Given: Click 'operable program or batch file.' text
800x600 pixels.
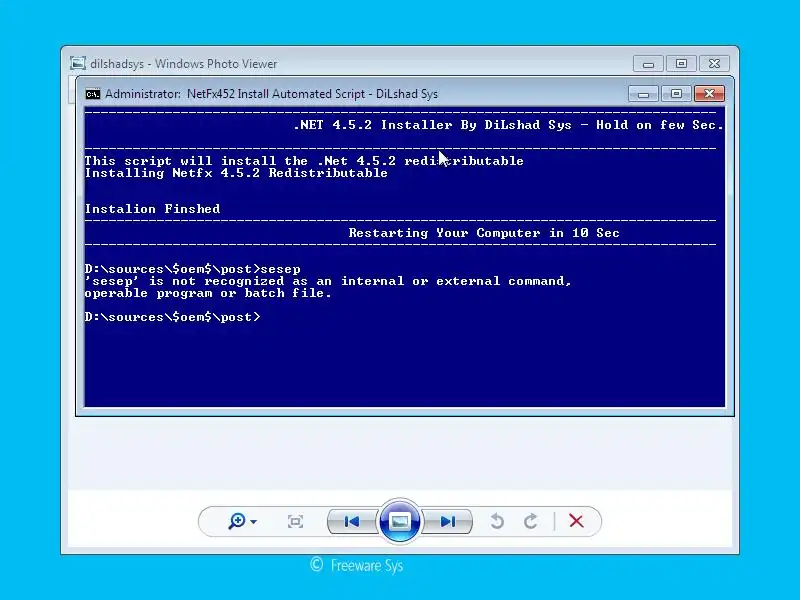Looking at the screenshot, I should click(x=208, y=293).
